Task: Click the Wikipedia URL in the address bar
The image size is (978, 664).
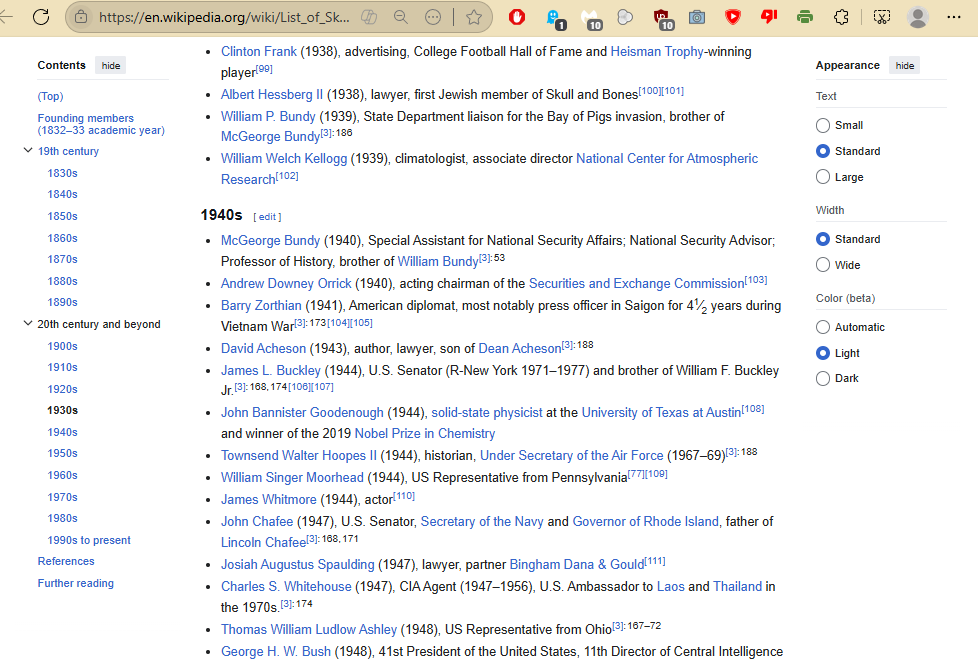Action: coord(224,17)
